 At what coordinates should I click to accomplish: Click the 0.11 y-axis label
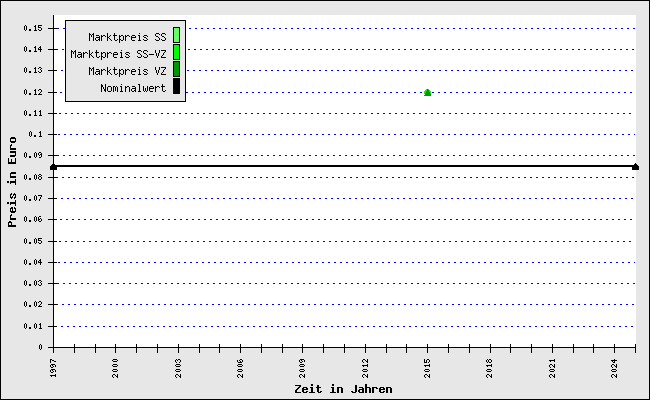[x=33, y=113]
